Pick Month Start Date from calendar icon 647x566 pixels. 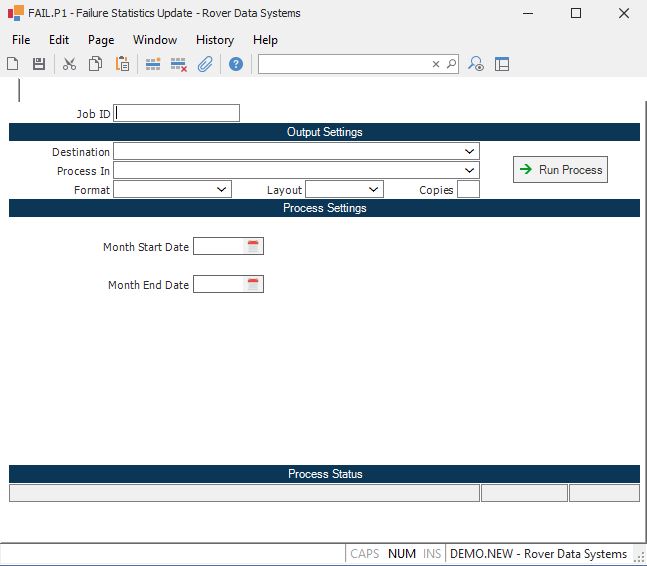pyautogui.click(x=253, y=247)
